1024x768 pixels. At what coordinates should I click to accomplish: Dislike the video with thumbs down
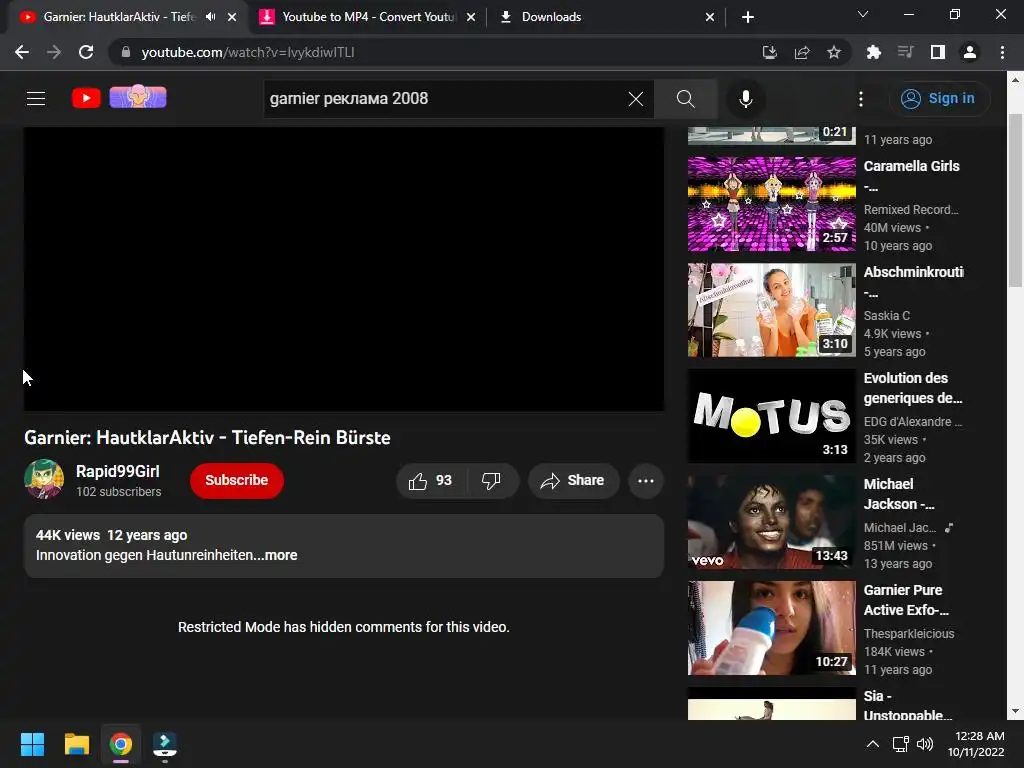[492, 481]
